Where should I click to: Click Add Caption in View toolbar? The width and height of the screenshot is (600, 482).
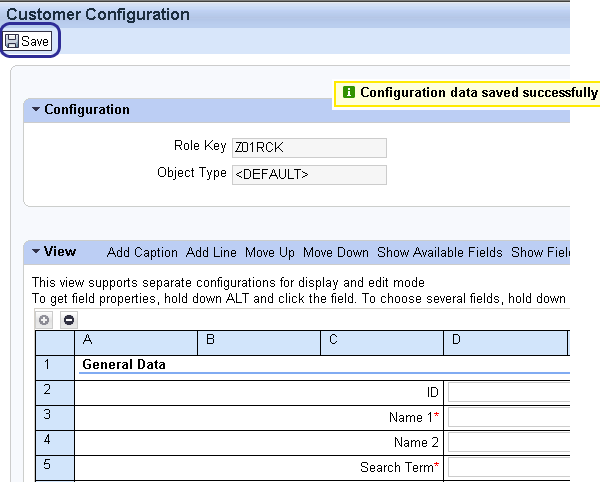(142, 252)
